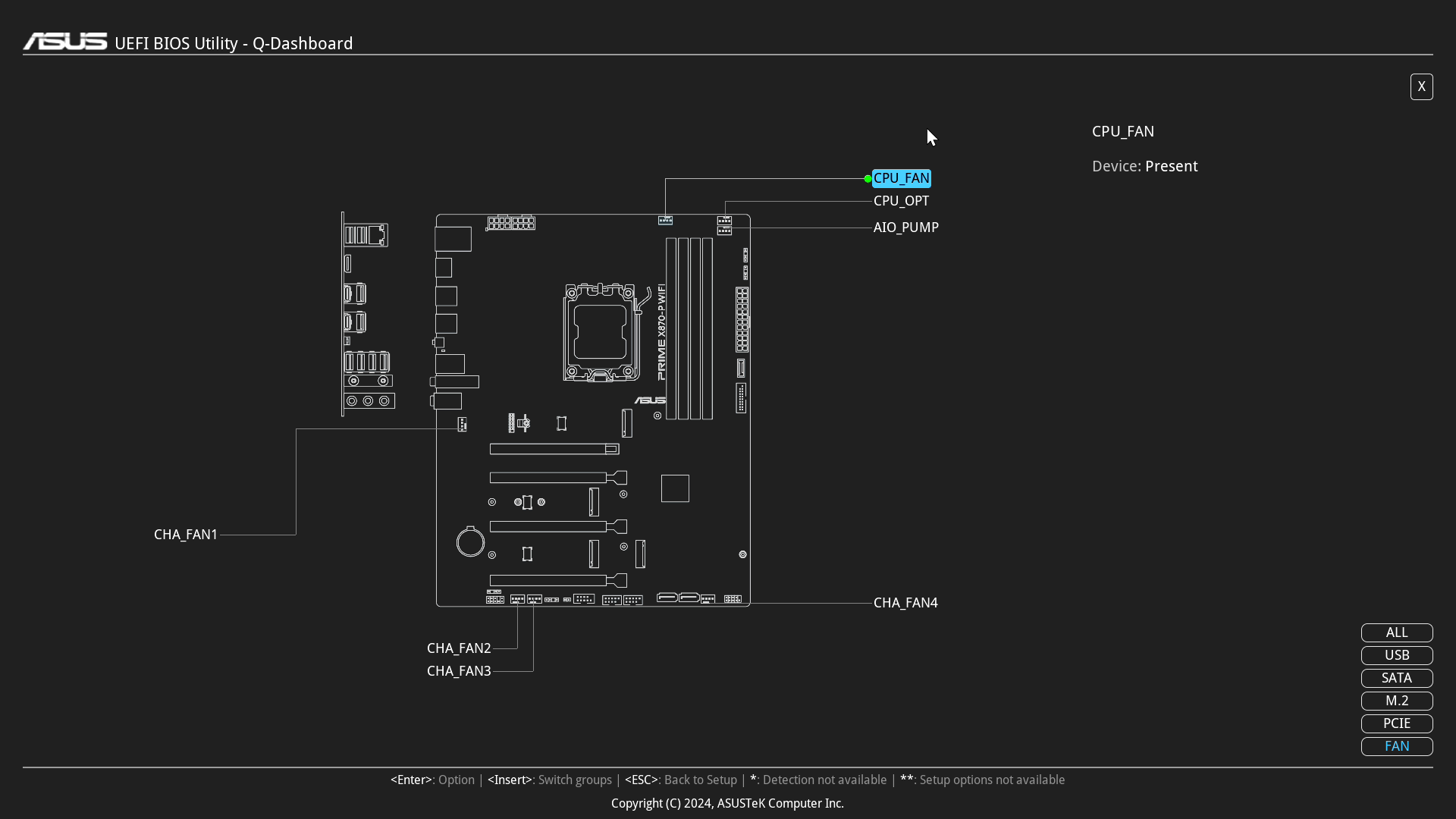Image resolution: width=1456 pixels, height=819 pixels.
Task: Click the green CPU_FAN status dot
Action: tap(868, 179)
